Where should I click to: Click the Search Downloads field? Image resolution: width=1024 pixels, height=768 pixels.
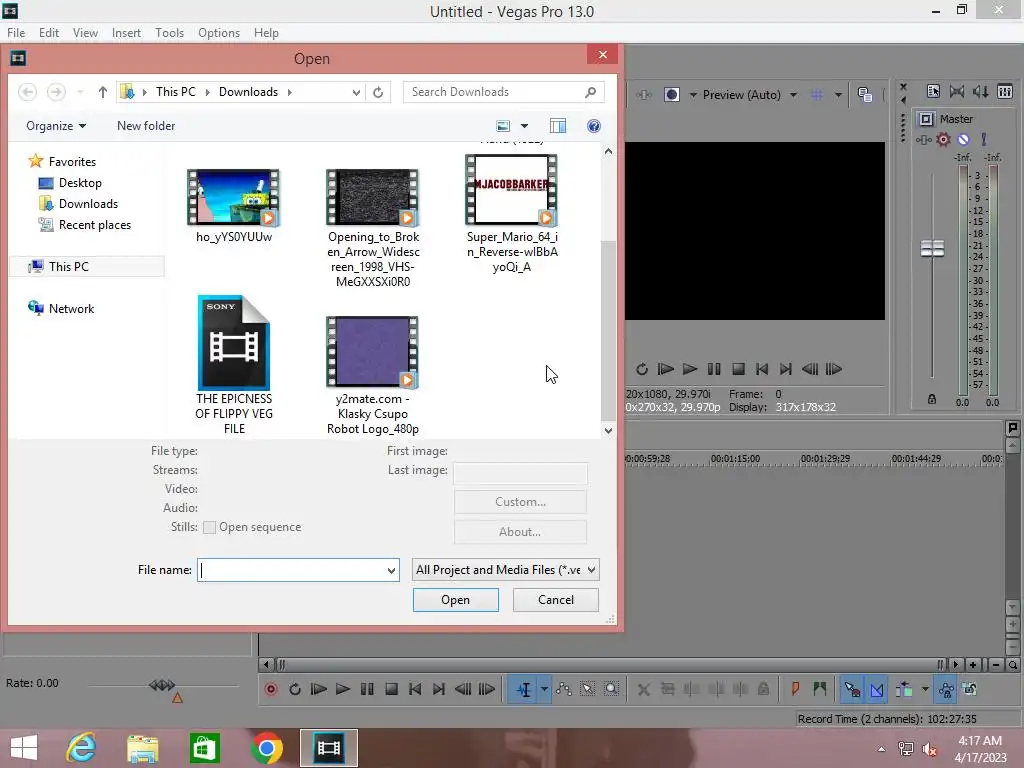tap(504, 92)
